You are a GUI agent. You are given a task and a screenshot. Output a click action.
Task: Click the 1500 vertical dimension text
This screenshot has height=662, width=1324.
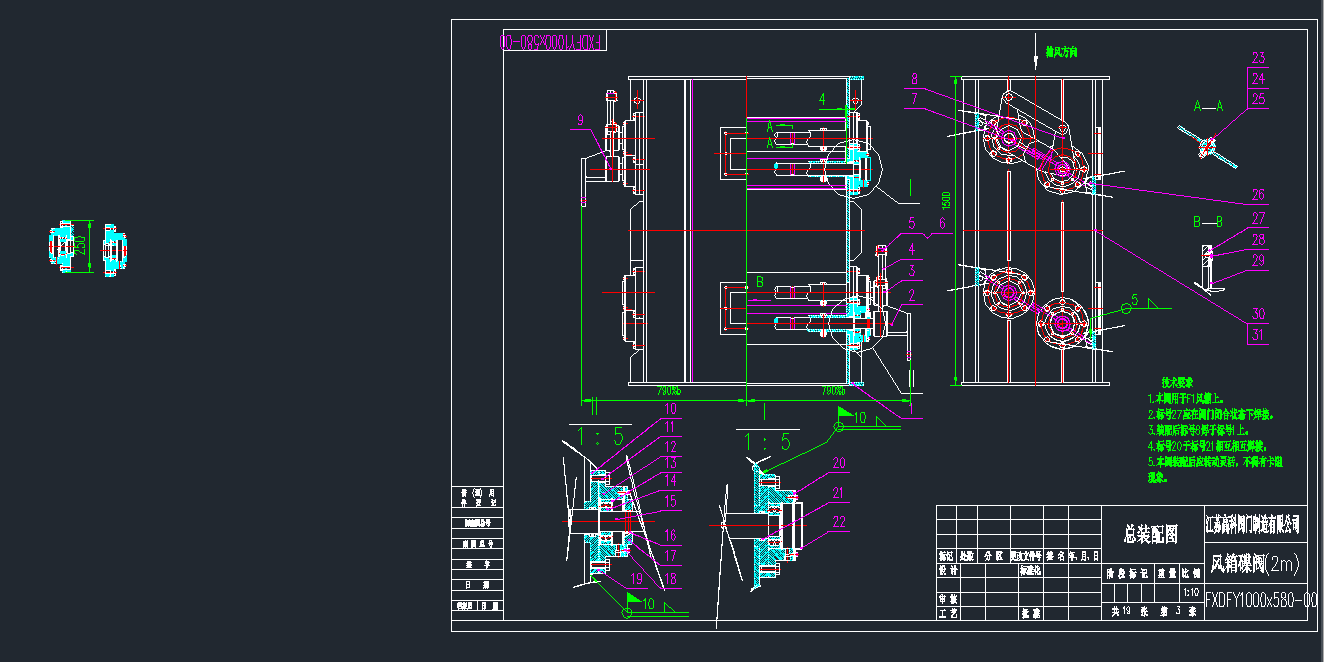(944, 204)
